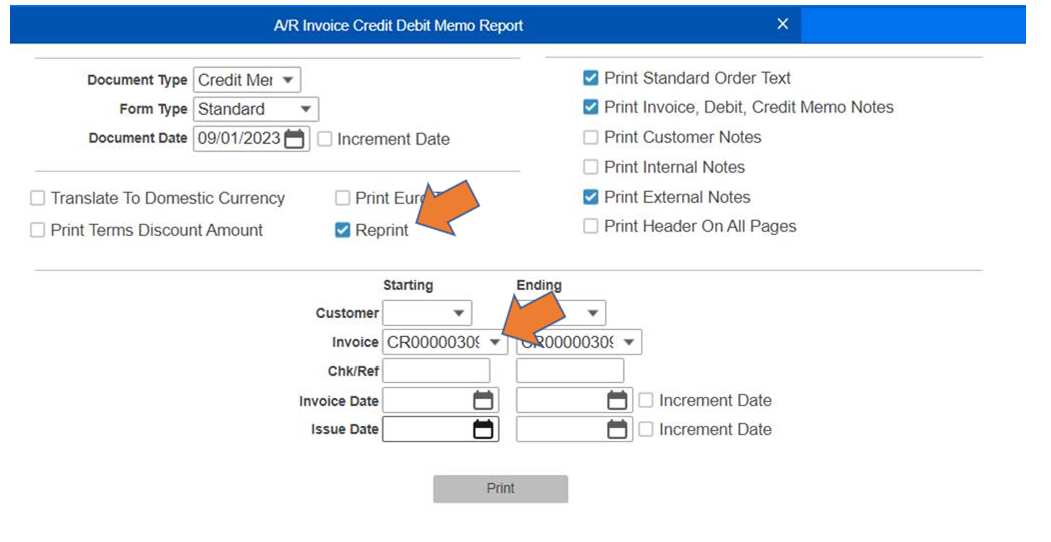This screenshot has width=1051, height=542.
Task: Enable Print Customer Notes option
Action: pos(591,138)
